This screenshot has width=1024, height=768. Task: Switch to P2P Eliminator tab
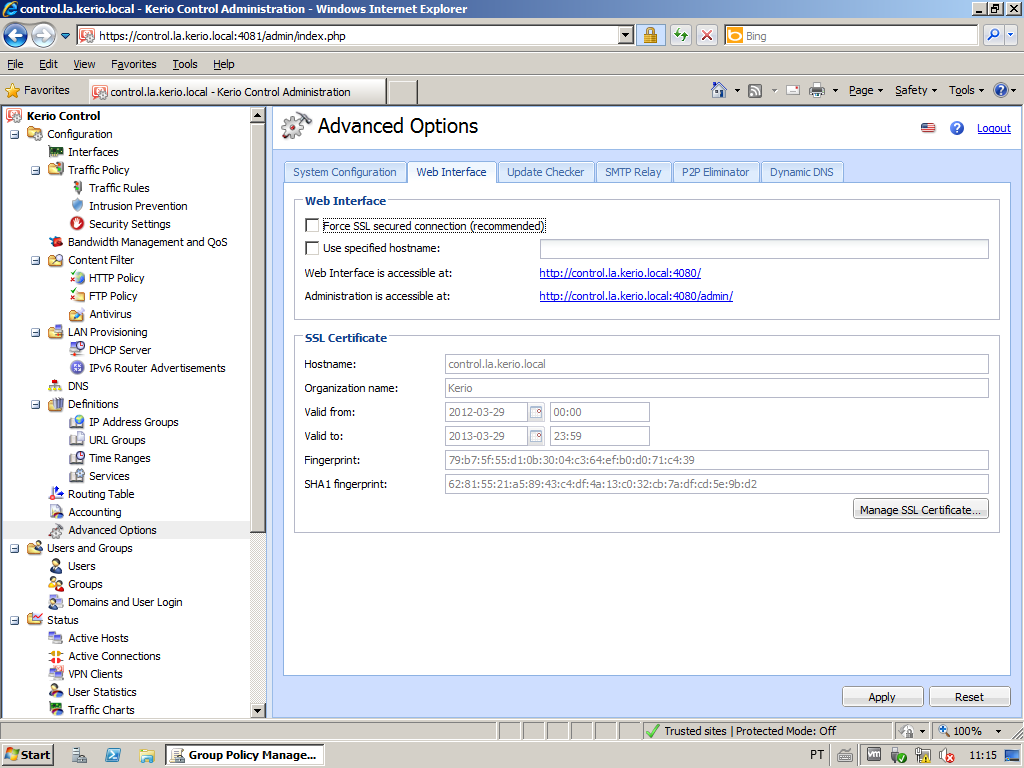click(715, 172)
